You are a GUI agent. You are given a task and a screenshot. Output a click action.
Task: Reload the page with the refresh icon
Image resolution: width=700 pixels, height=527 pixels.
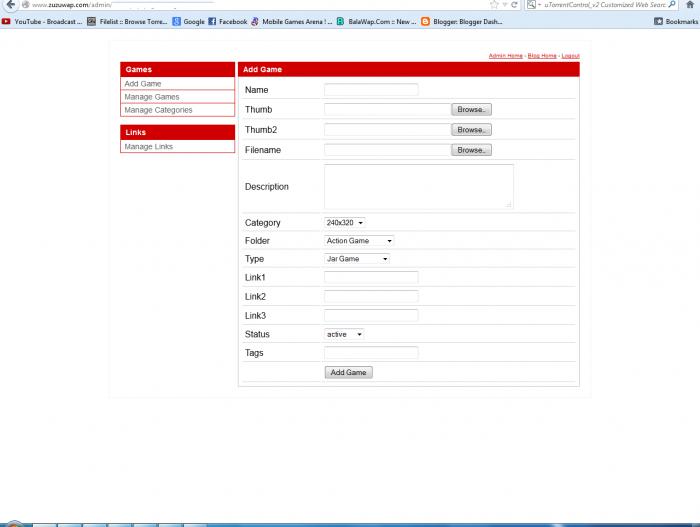[x=514, y=4]
